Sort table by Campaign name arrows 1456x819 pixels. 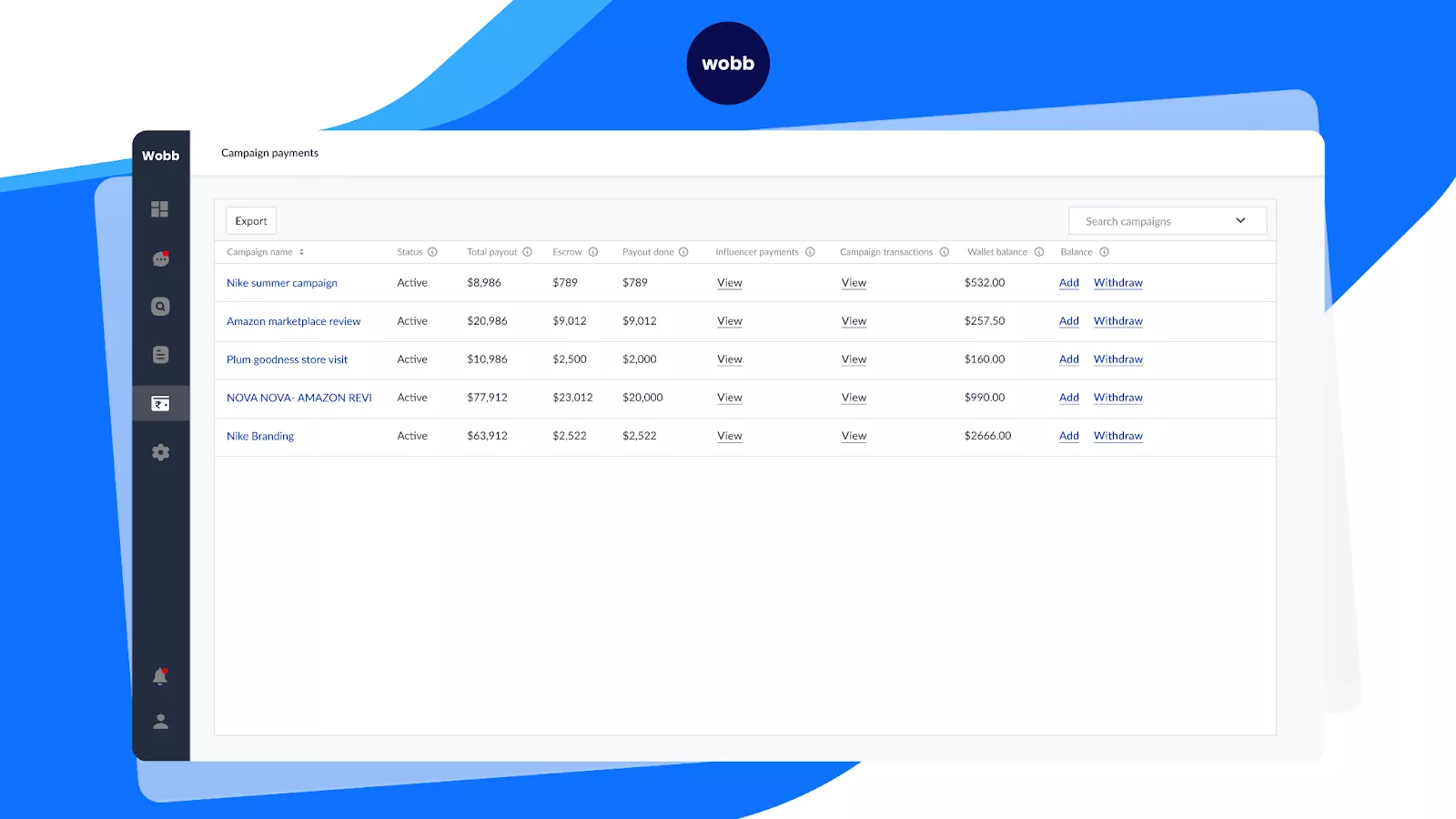point(301,252)
